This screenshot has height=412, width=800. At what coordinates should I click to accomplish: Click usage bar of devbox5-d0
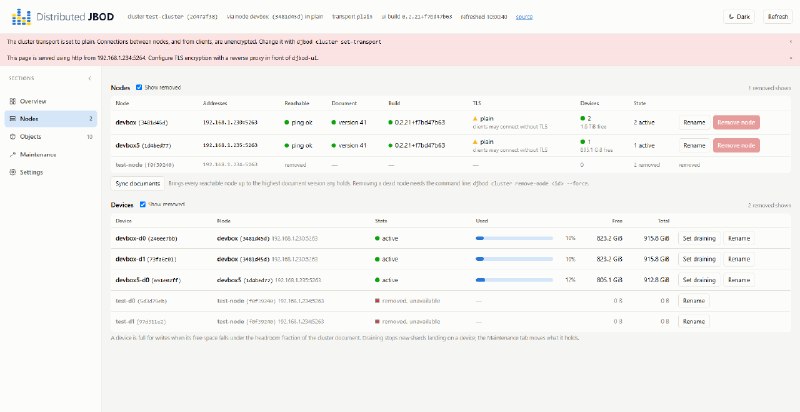click(x=514, y=280)
